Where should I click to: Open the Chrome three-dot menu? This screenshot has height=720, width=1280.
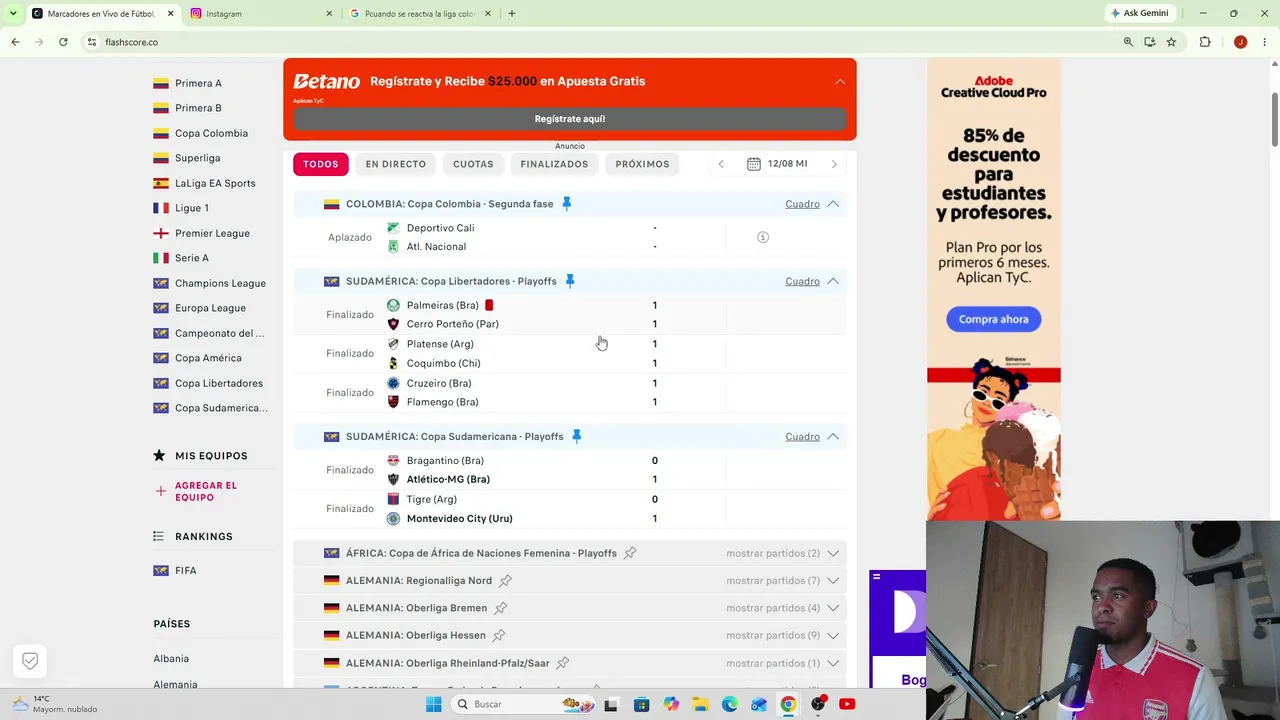(x=1263, y=42)
